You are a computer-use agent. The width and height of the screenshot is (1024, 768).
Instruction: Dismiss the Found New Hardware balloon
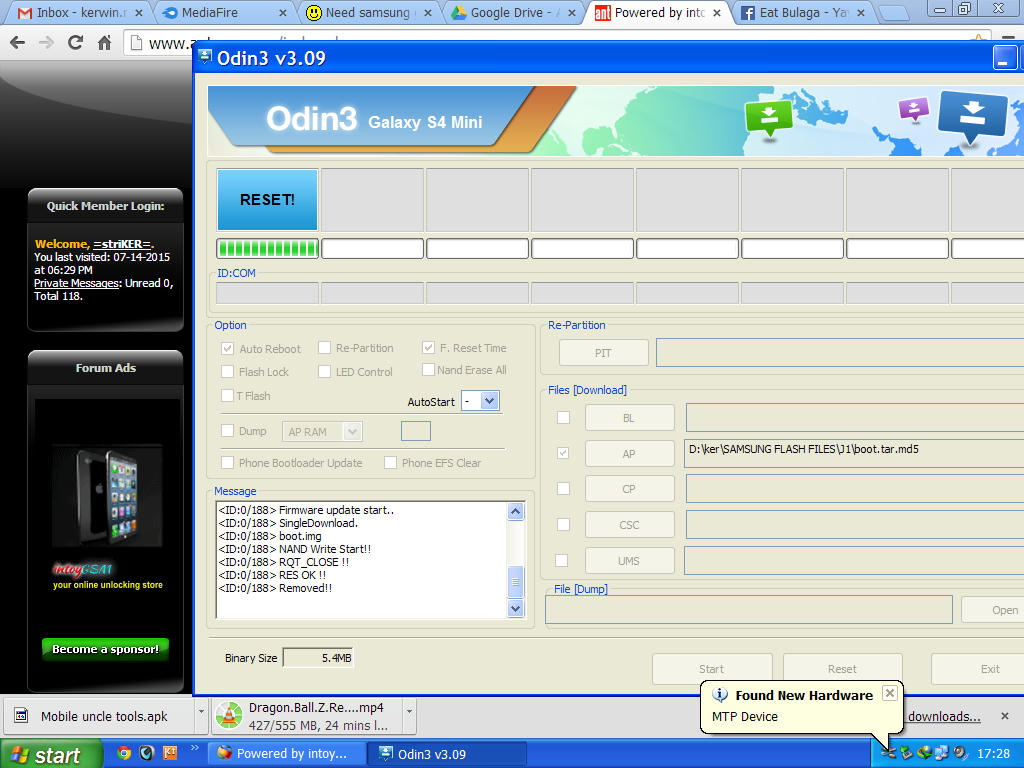tap(889, 693)
